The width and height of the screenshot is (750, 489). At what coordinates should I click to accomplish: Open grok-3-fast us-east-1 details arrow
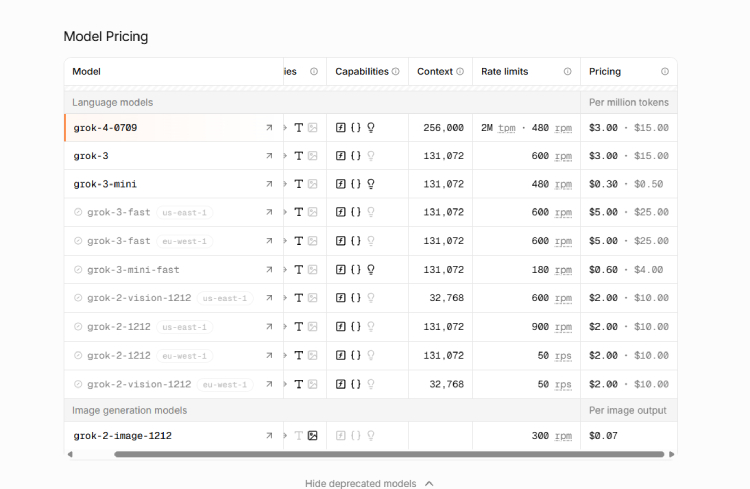[x=269, y=212]
